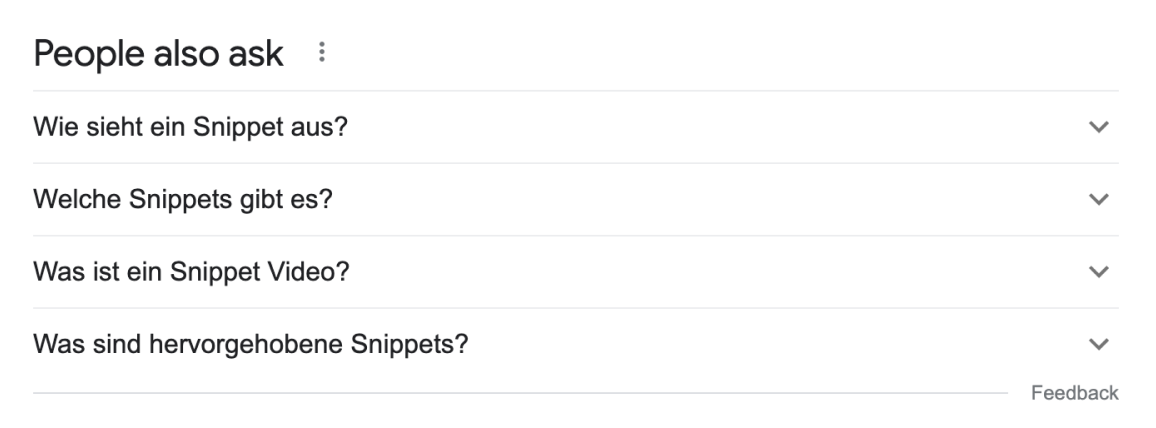The width and height of the screenshot is (1156, 428).
Task: Click the Feedback link
Action: click(x=1074, y=393)
